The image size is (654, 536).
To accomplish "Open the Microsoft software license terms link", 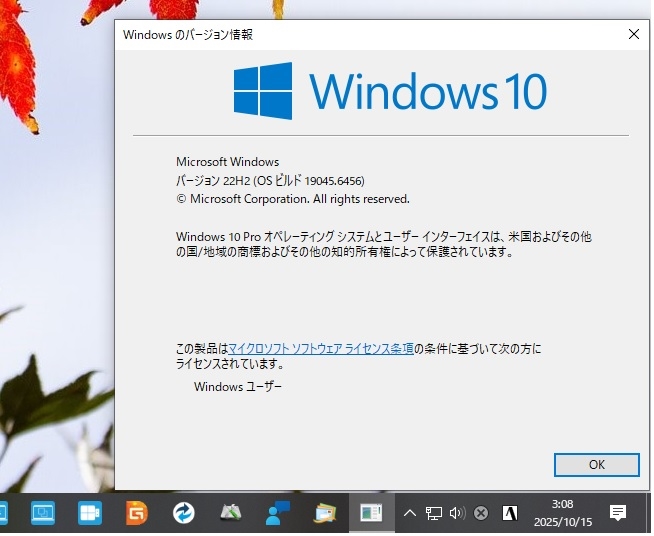I will point(322,350).
